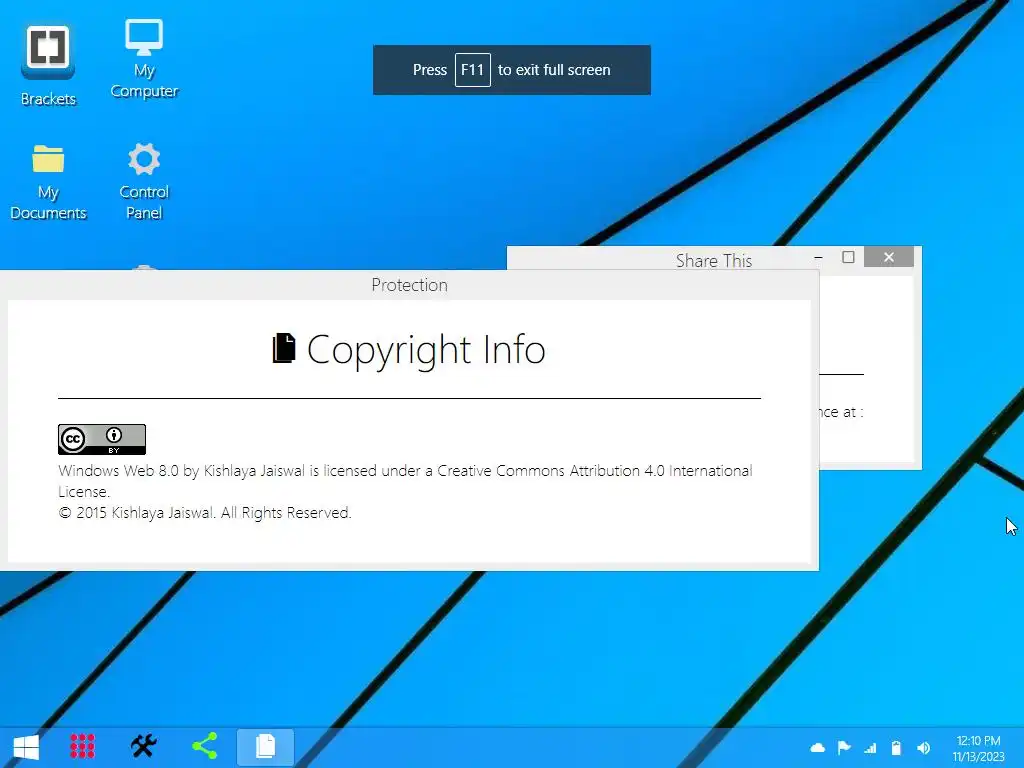Open the flag notification tray icon
This screenshot has width=1024, height=768.
pyautogui.click(x=844, y=748)
